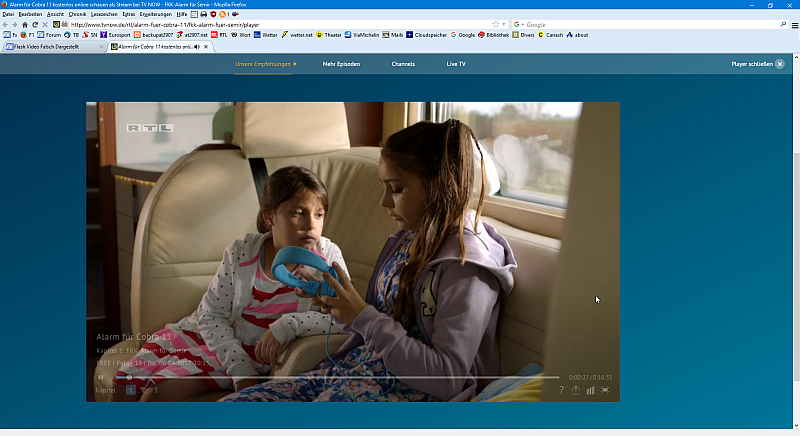The image size is (800, 436).
Task: Open the Channels tab
Action: (x=403, y=64)
